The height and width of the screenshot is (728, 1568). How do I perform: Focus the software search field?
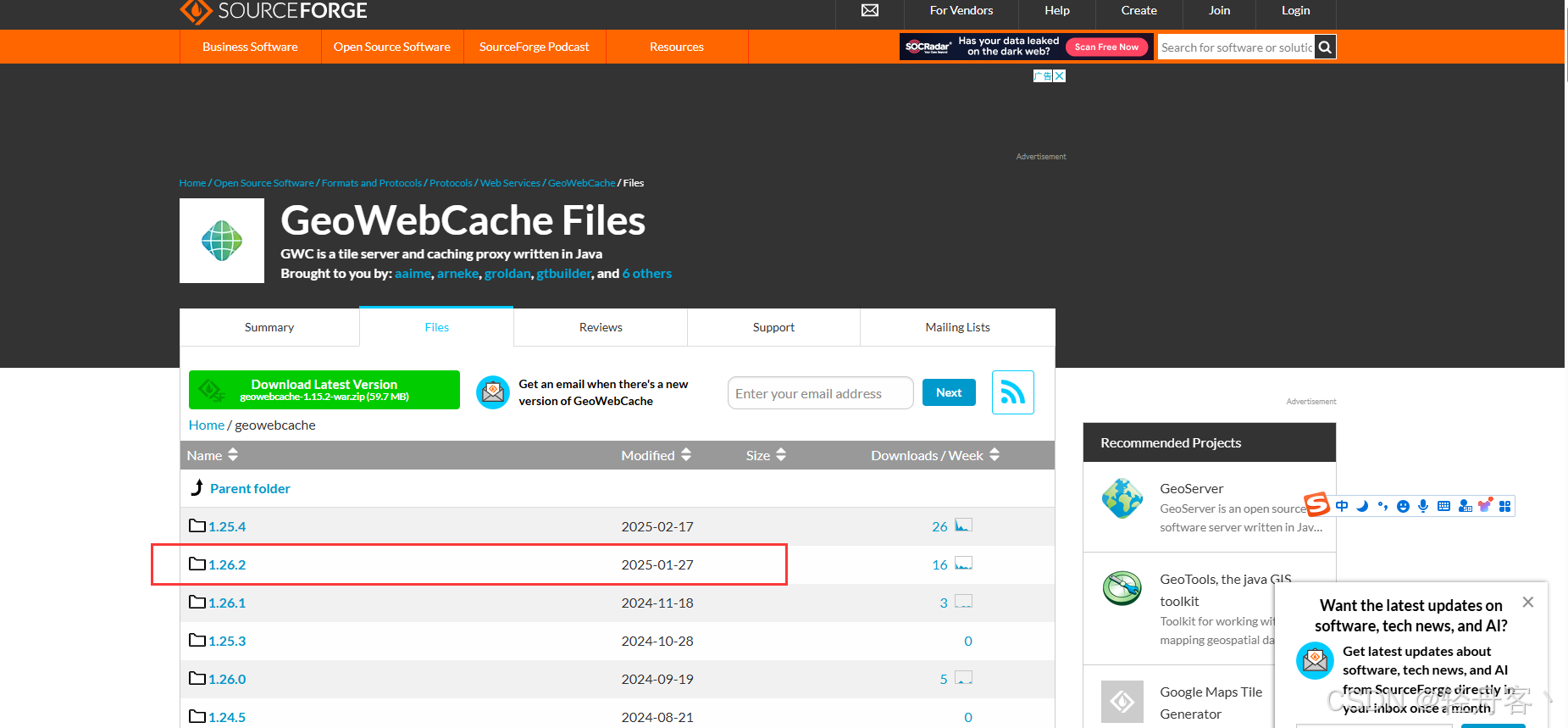(1237, 47)
